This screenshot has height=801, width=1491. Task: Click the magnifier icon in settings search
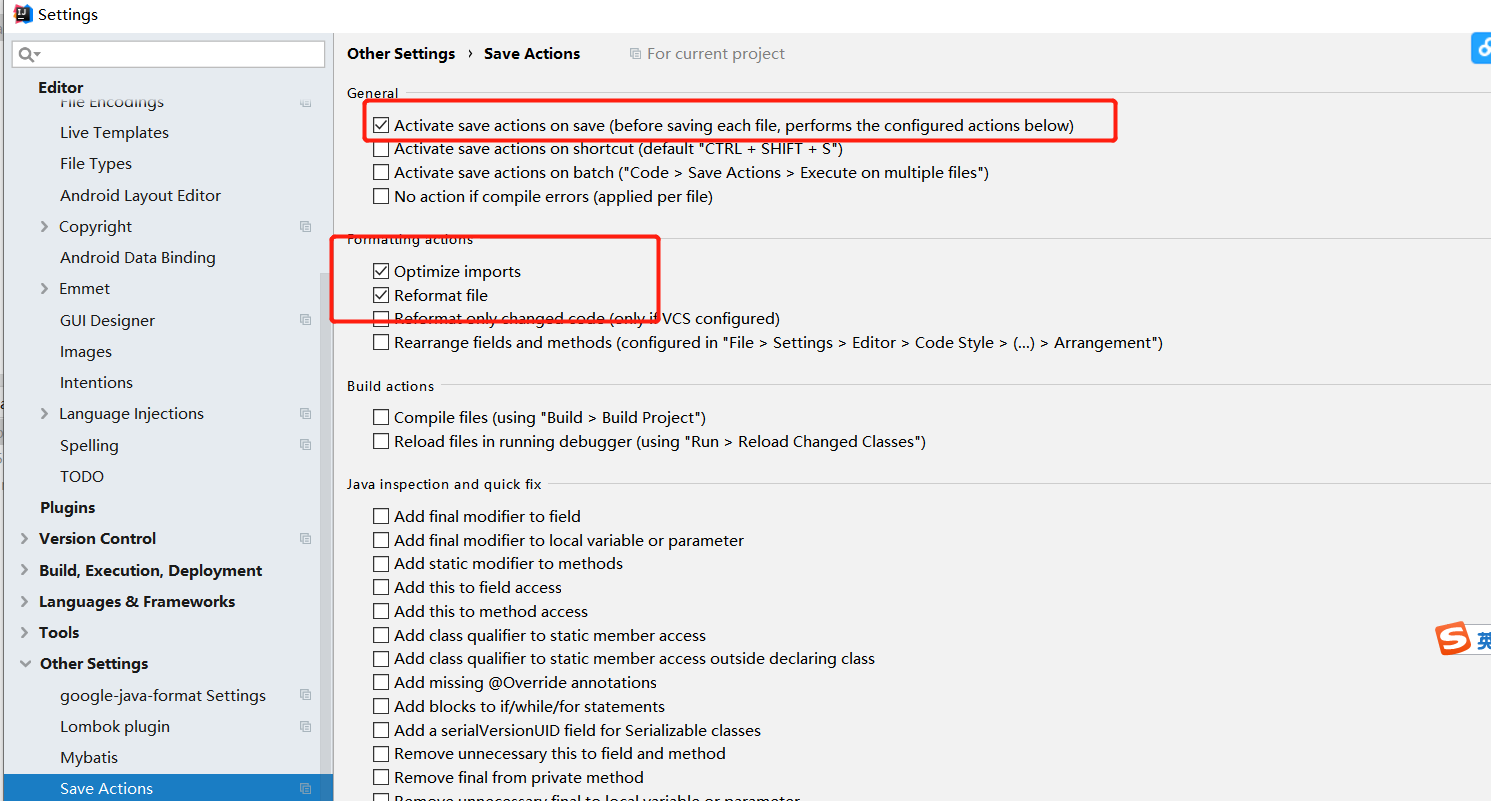pyautogui.click(x=28, y=54)
